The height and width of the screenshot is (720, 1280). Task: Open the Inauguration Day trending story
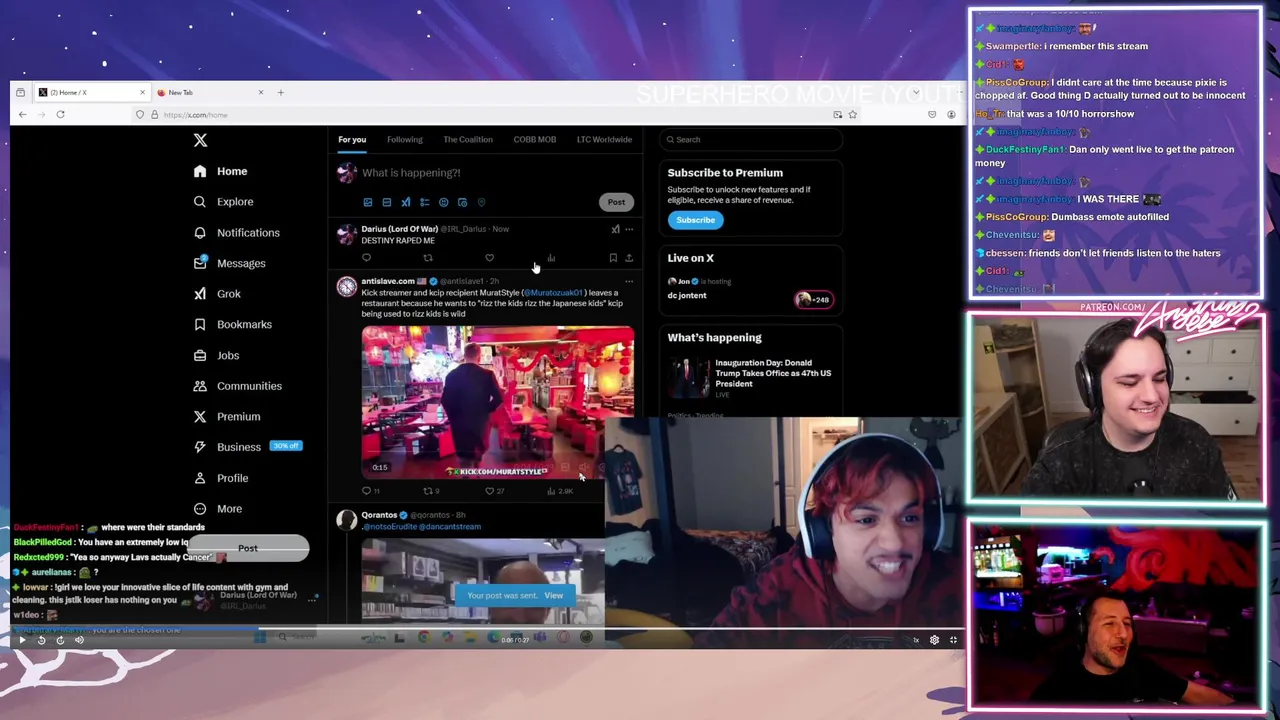coord(751,378)
